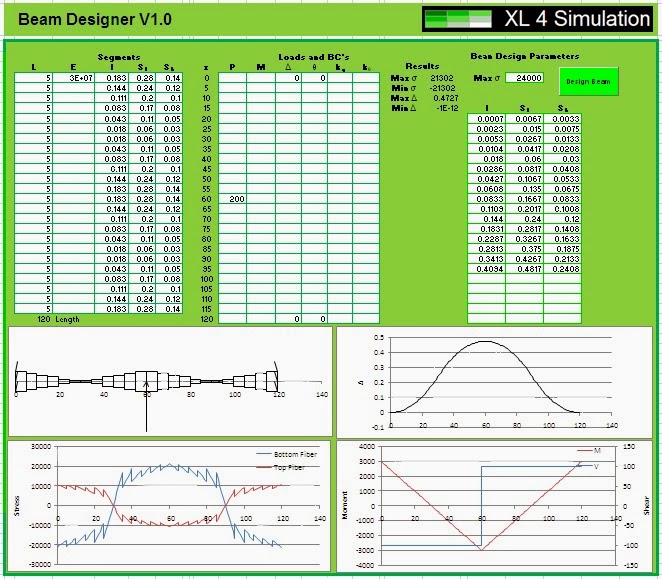The width and height of the screenshot is (662, 579).
Task: Select the Max Δ result value 0.4727
Action: [x=445, y=98]
